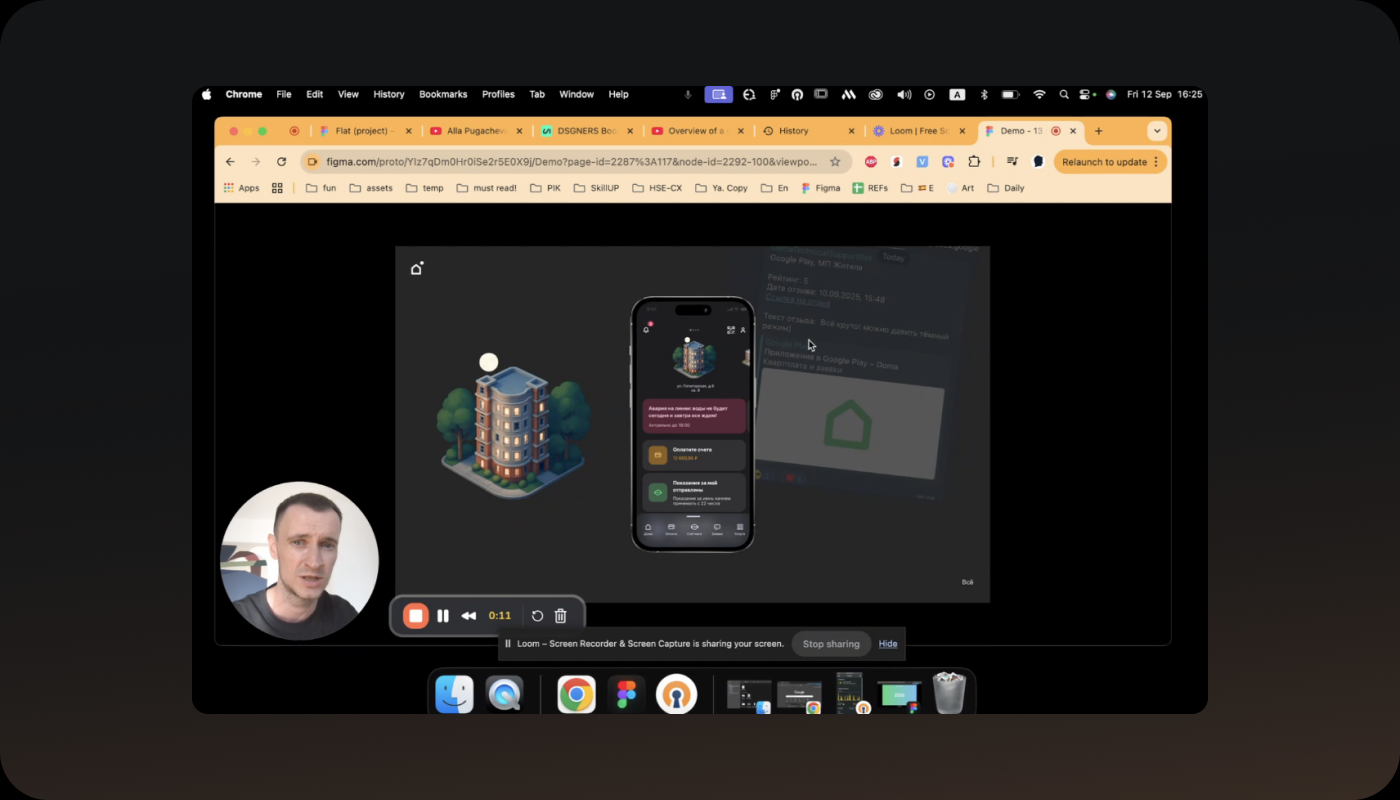Viewport: 1400px width, 800px height.
Task: Delete the recording using the trash icon
Action: tap(561, 616)
